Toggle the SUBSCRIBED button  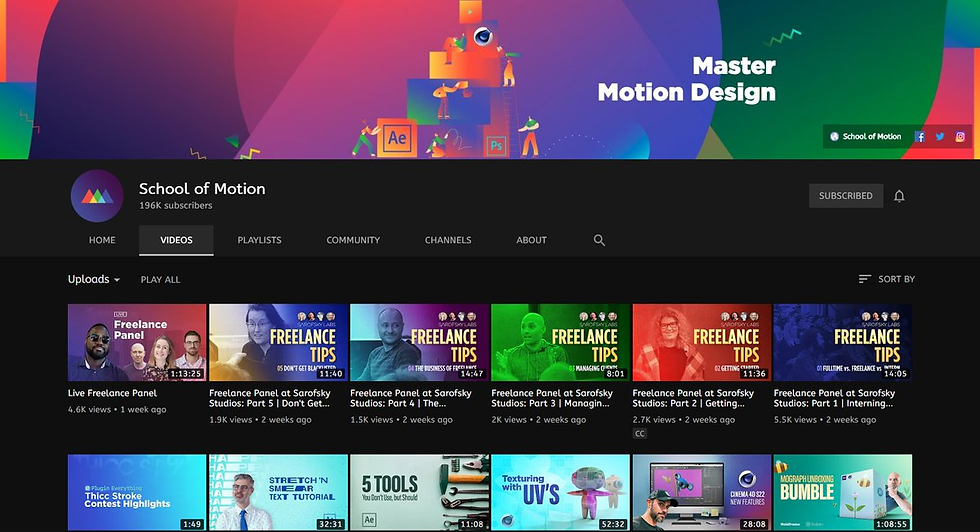point(846,196)
